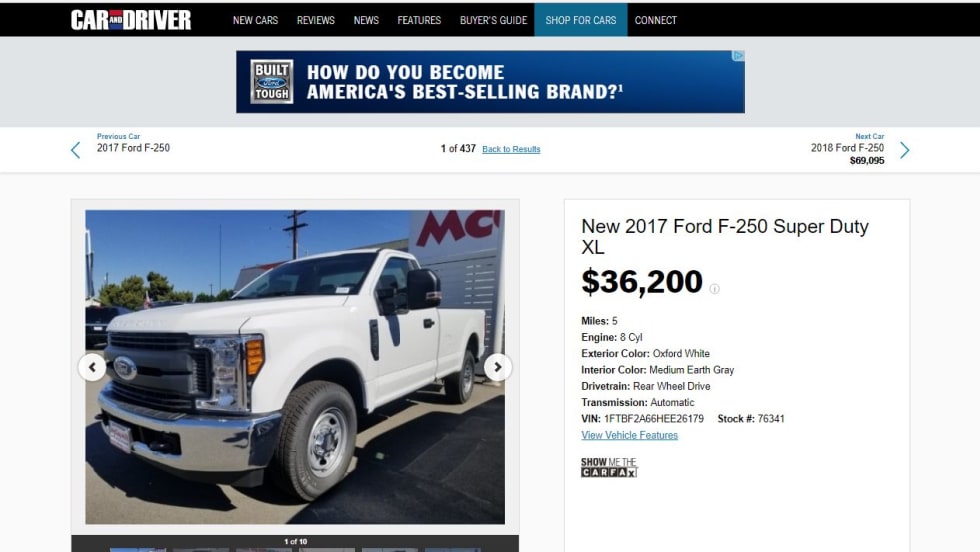The height and width of the screenshot is (552, 980).
Task: Open the Features menu item
Action: tap(419, 20)
